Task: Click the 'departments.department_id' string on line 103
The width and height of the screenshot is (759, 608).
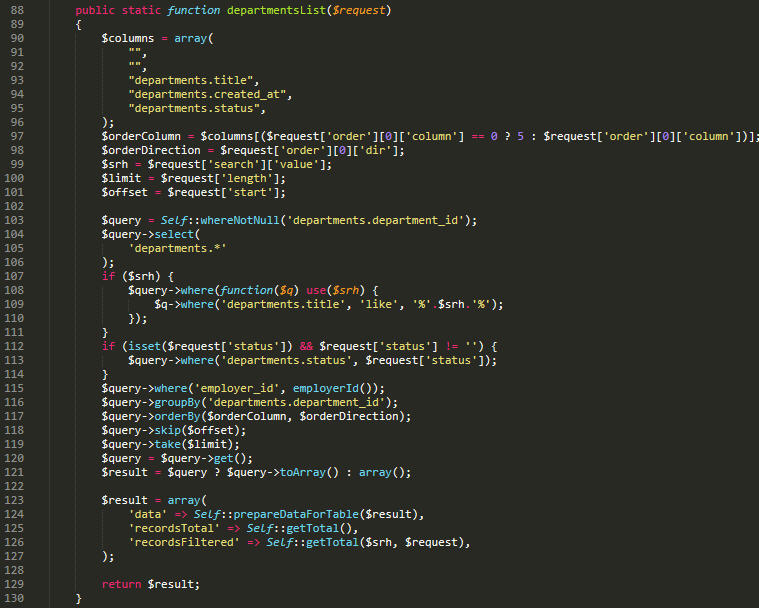Action: point(375,221)
